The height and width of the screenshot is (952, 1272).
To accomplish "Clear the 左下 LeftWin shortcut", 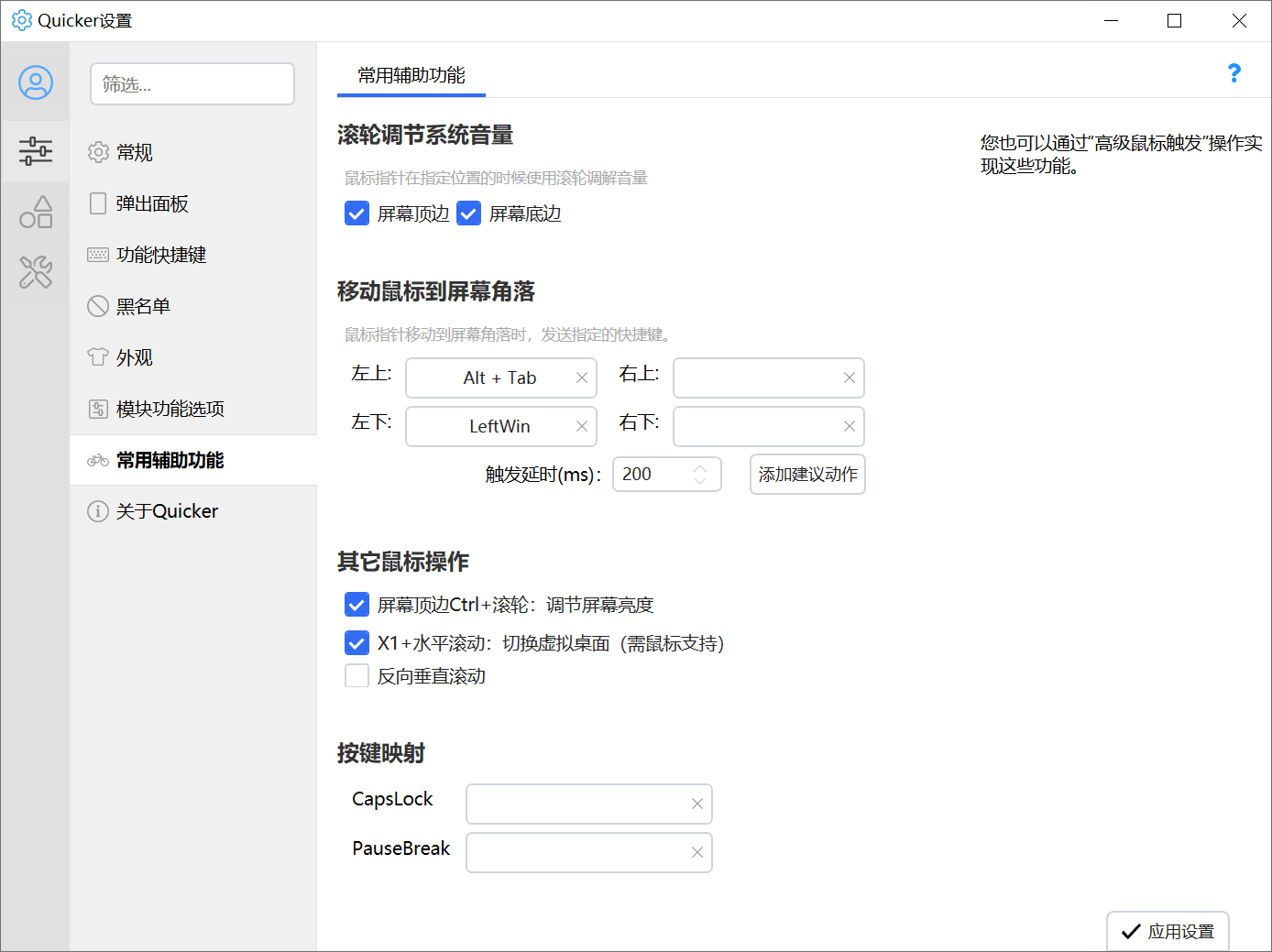I will [582, 426].
